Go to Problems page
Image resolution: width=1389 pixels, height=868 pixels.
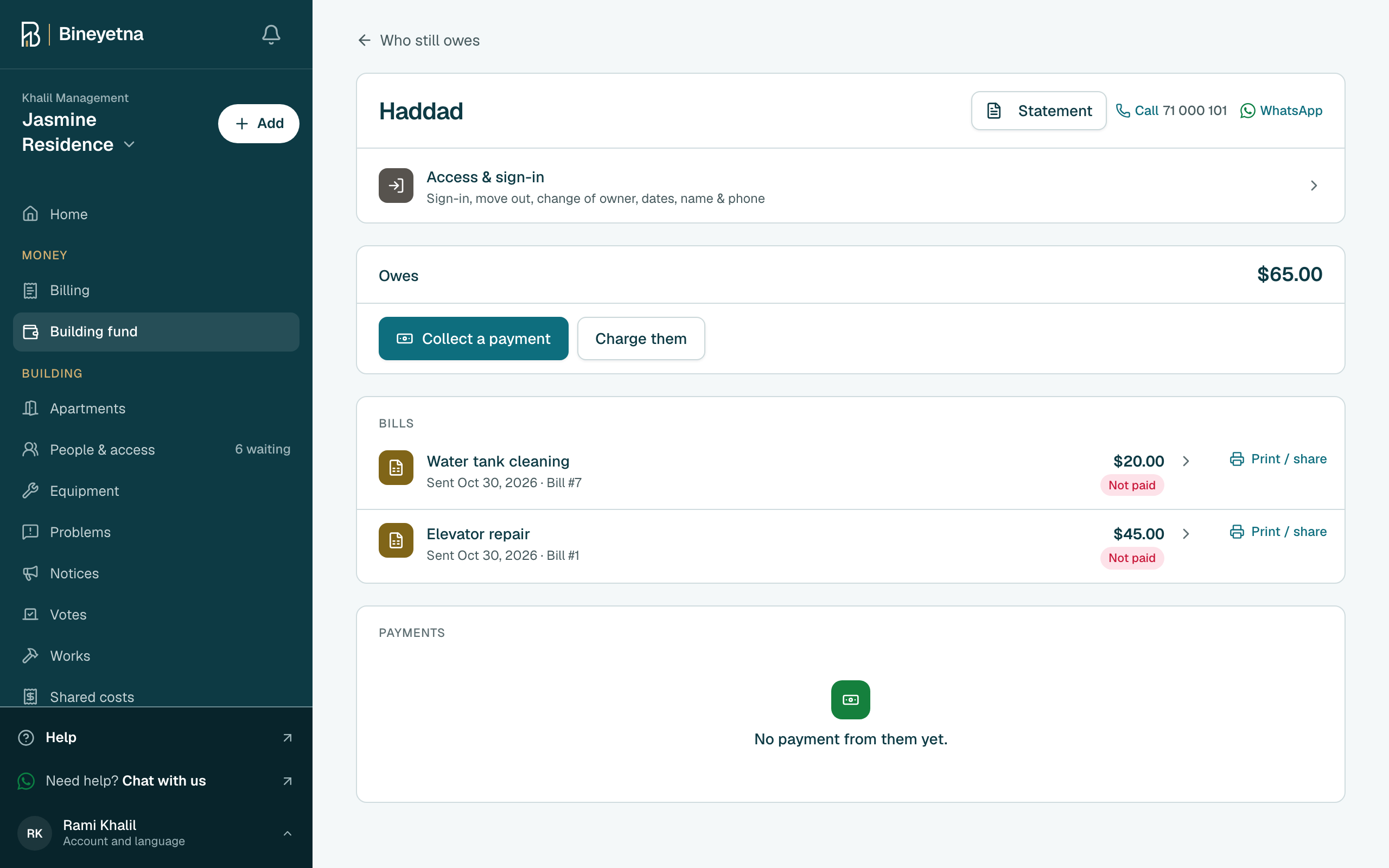[156, 532]
